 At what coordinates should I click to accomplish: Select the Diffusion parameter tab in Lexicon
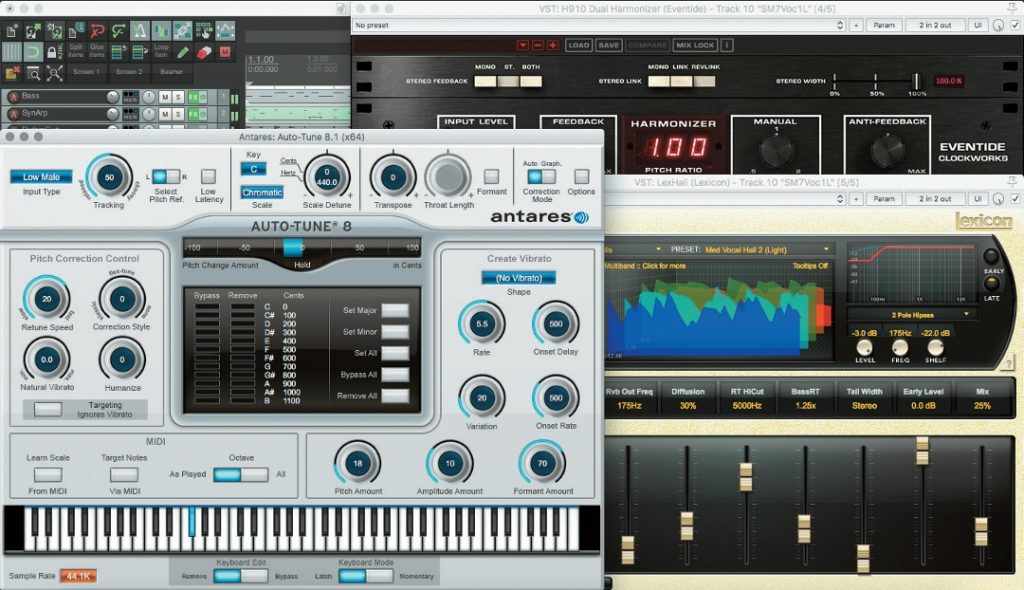pyautogui.click(x=688, y=398)
